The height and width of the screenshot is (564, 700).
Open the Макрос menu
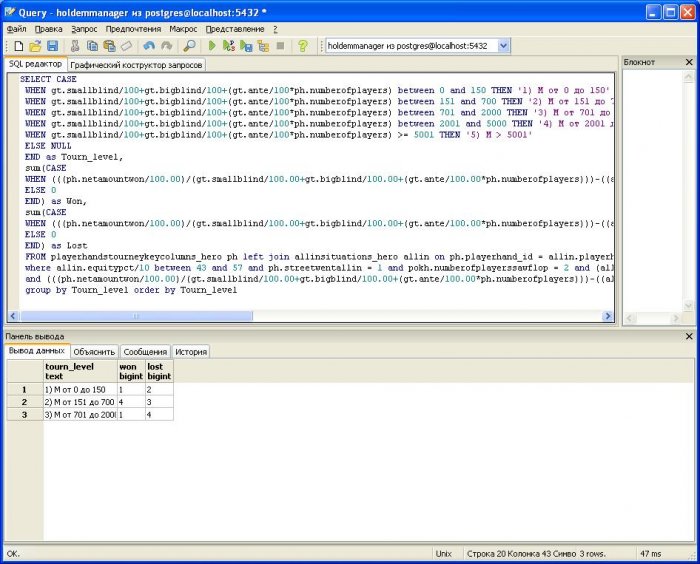[183, 29]
